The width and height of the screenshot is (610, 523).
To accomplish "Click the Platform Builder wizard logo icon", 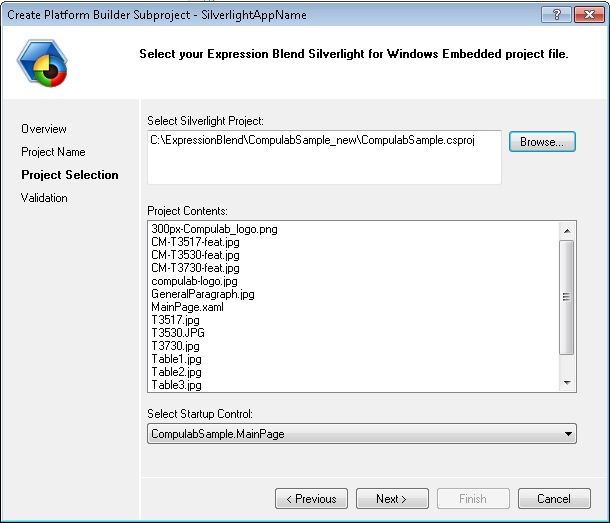I will (x=42, y=63).
